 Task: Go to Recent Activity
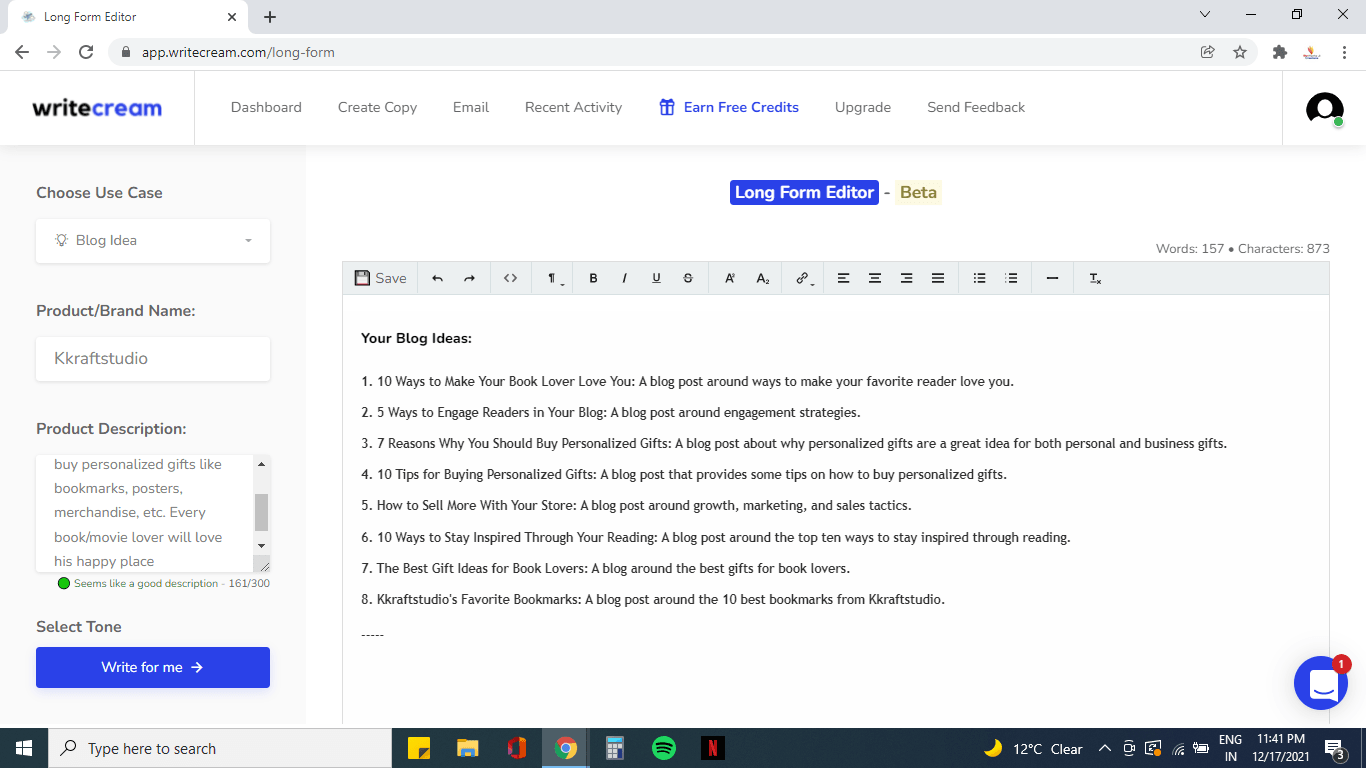[573, 107]
